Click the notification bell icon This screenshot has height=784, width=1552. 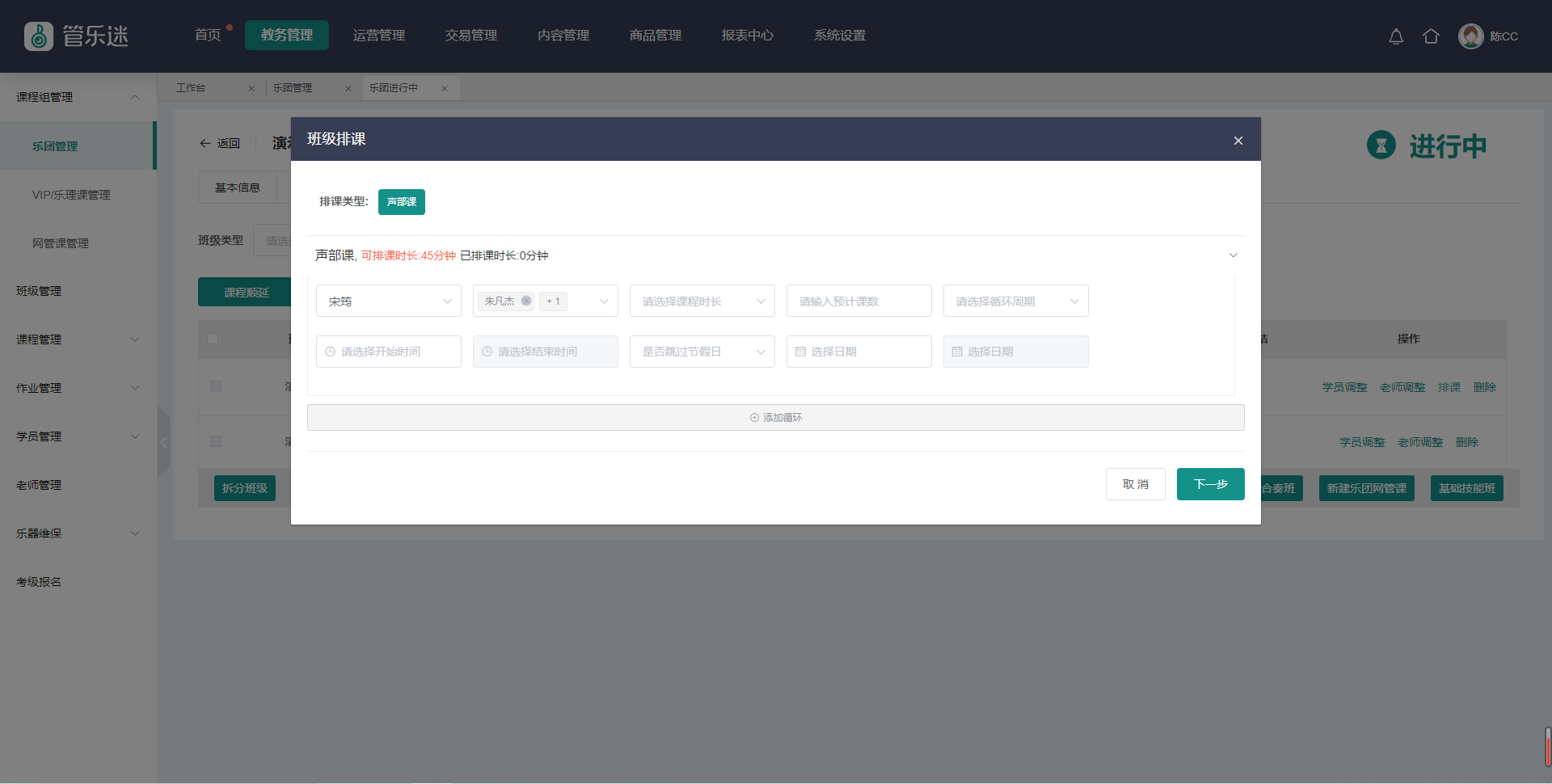click(x=1396, y=36)
